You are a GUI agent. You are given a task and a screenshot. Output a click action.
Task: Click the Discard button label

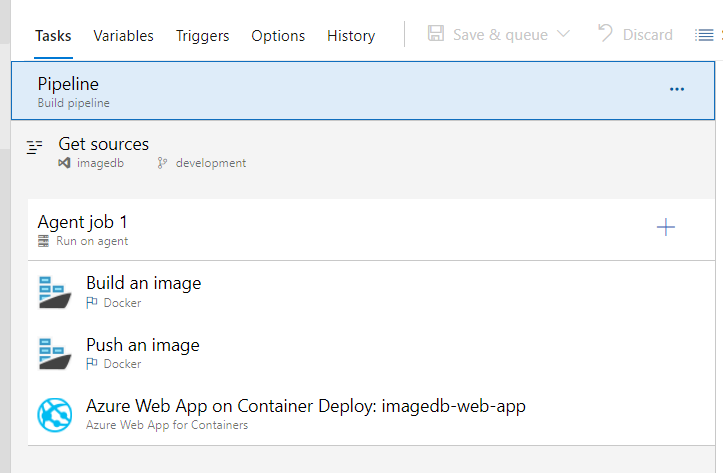(x=647, y=35)
